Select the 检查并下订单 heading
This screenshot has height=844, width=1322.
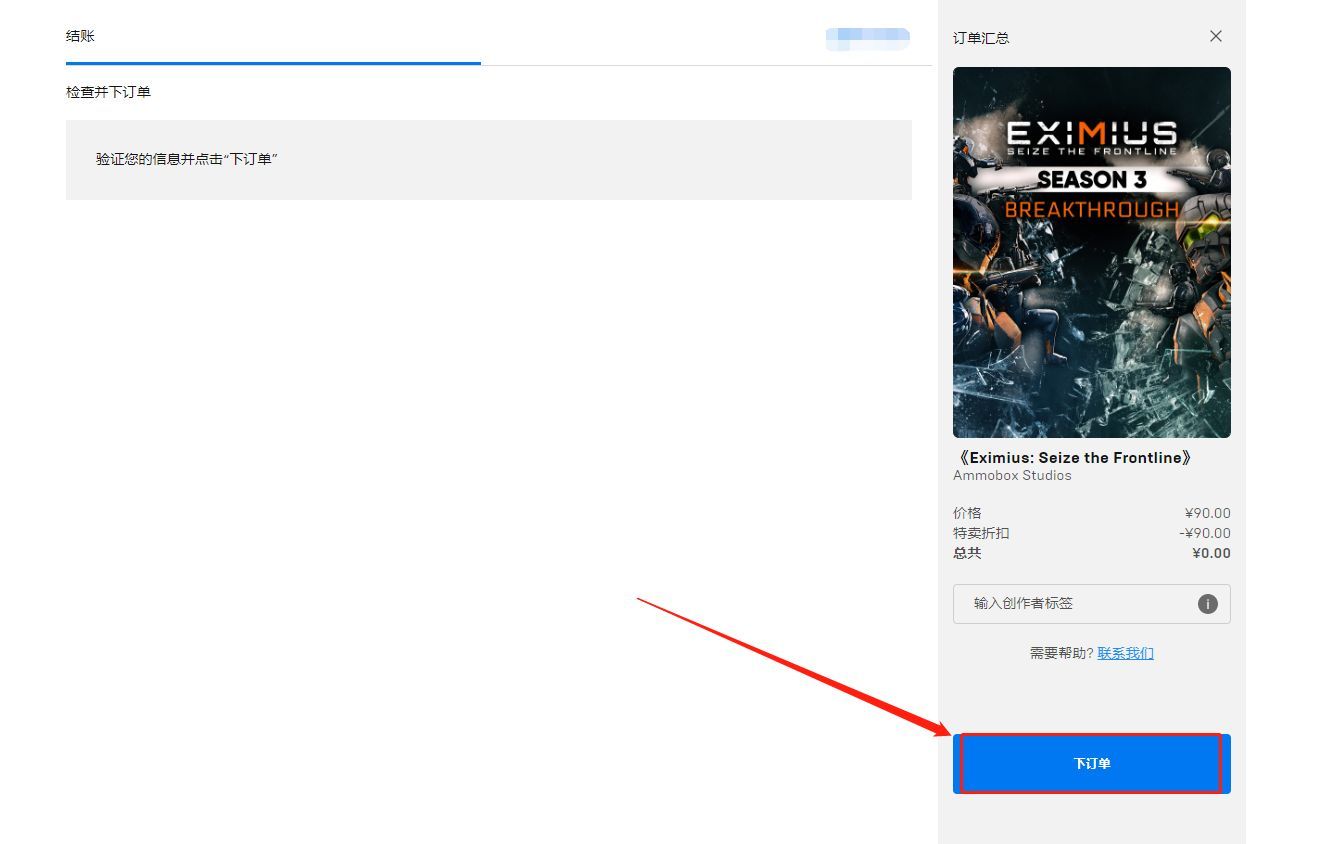(x=107, y=91)
